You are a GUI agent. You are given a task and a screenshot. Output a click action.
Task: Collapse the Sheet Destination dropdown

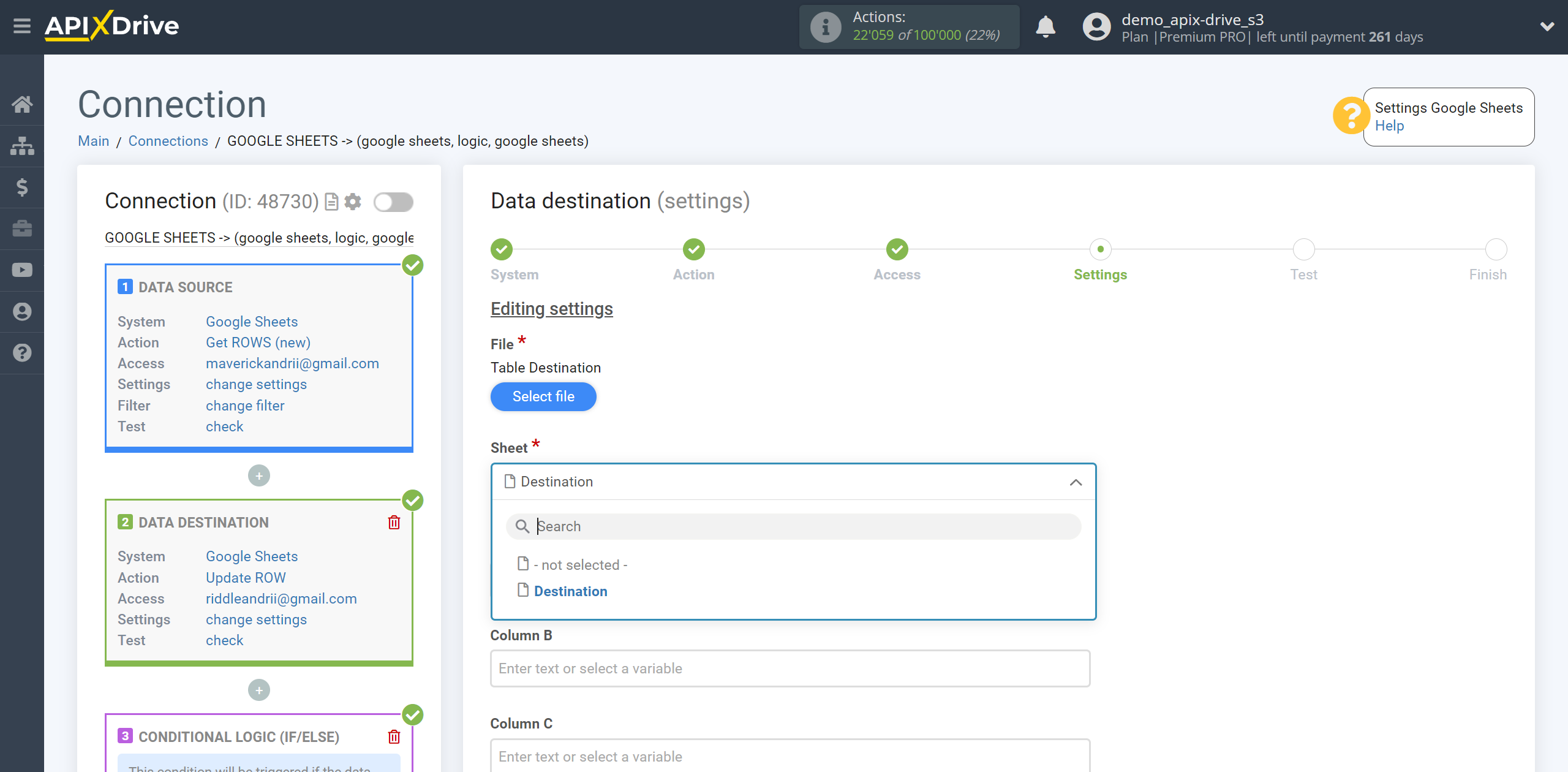tap(1076, 482)
